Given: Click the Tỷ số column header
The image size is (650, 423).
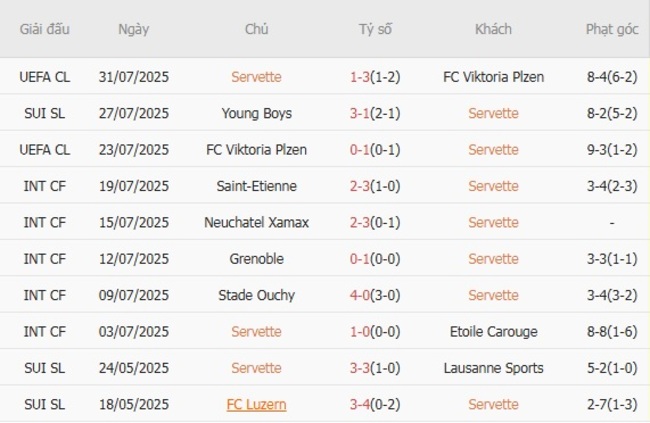Looking at the screenshot, I should click(x=375, y=29).
